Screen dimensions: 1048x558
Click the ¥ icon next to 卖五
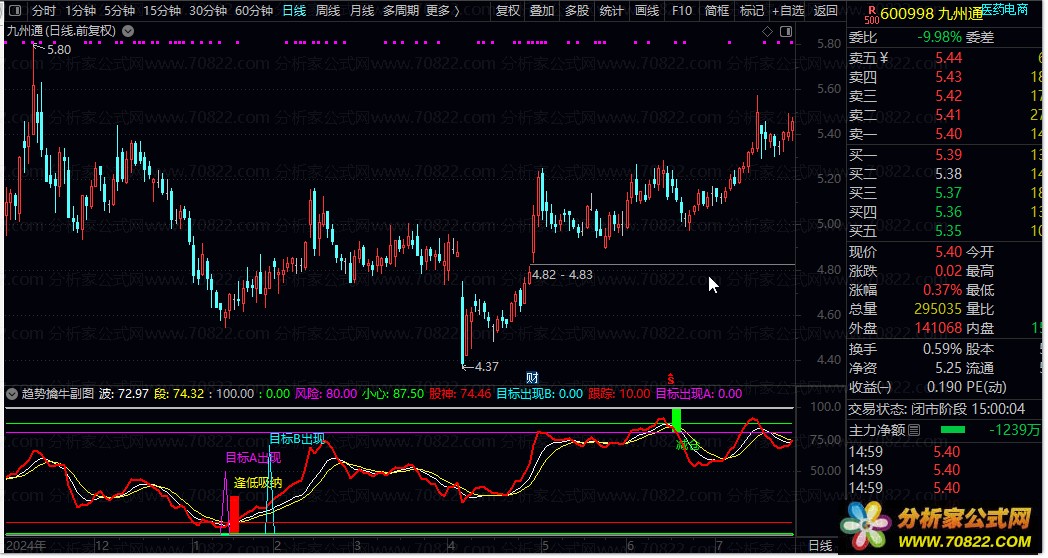coord(884,57)
